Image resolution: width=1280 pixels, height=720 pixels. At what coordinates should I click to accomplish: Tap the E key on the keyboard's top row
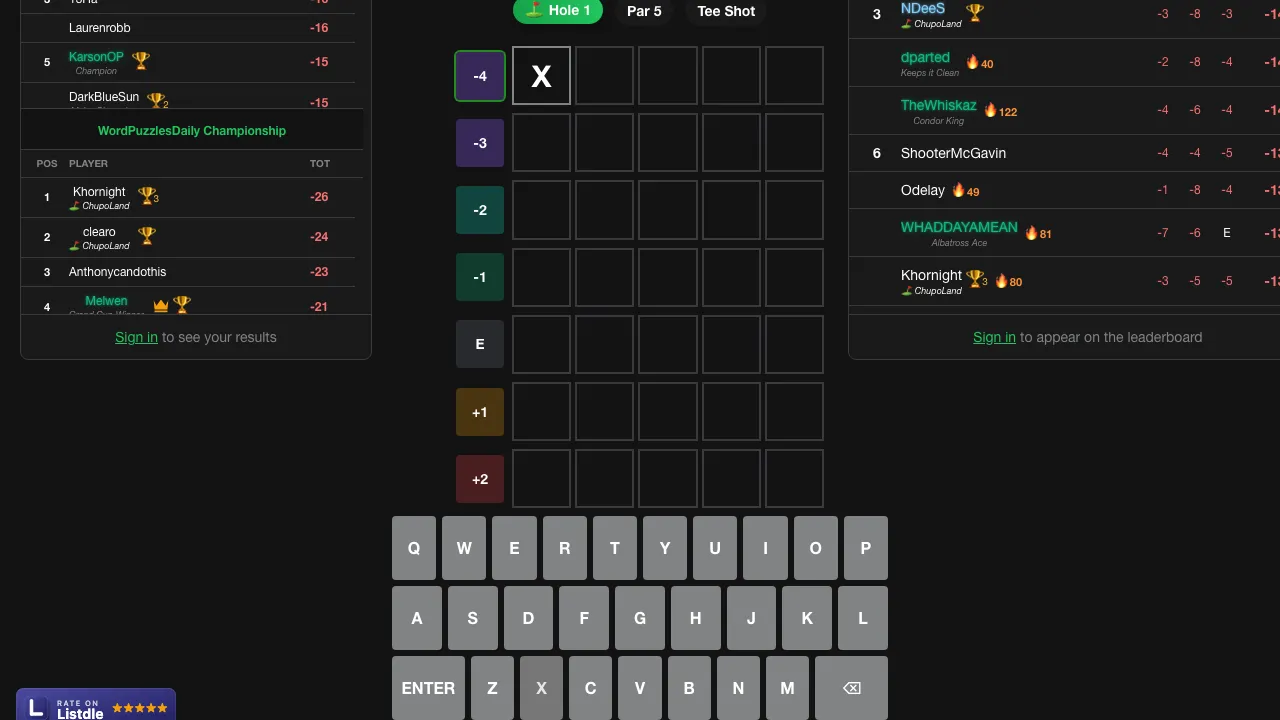(514, 548)
